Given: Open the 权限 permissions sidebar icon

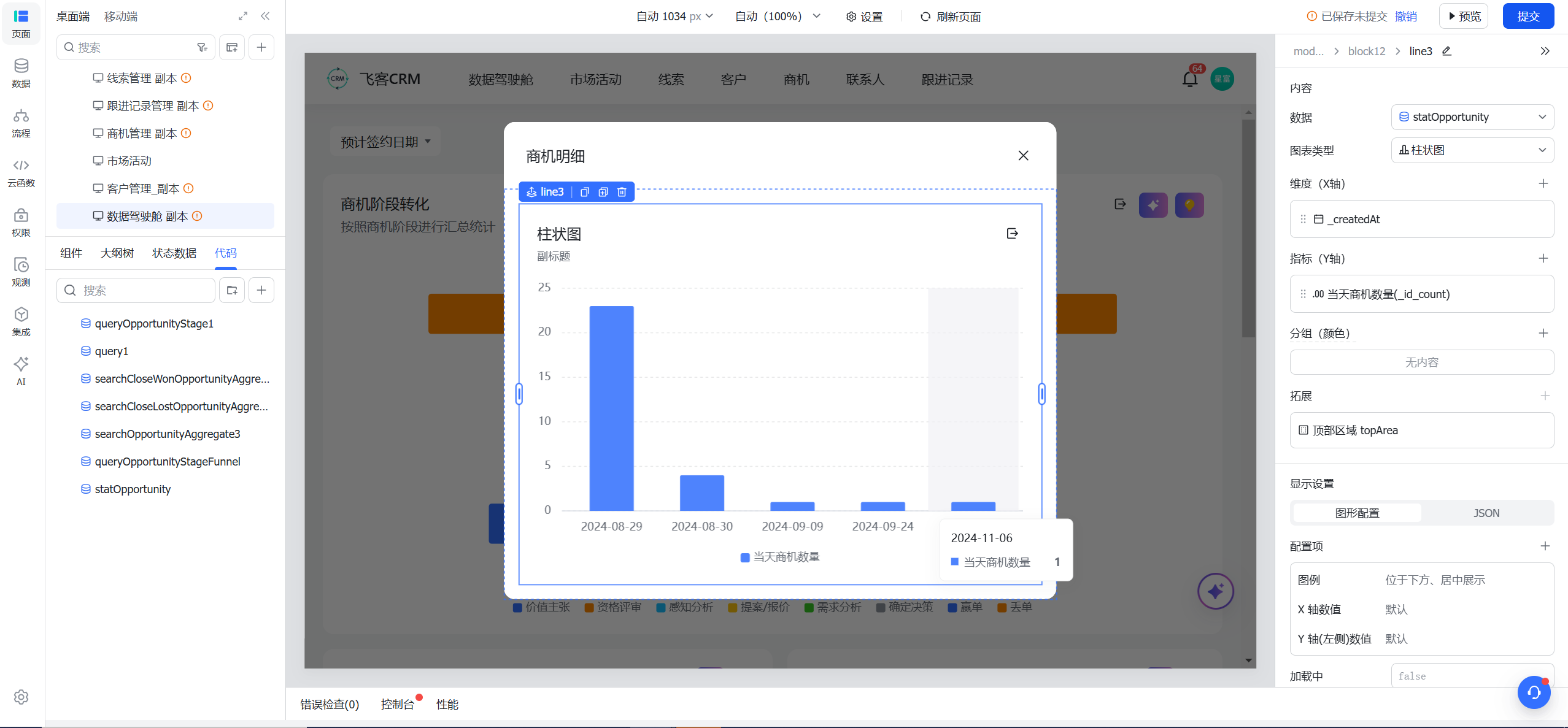Looking at the screenshot, I should click(x=21, y=223).
